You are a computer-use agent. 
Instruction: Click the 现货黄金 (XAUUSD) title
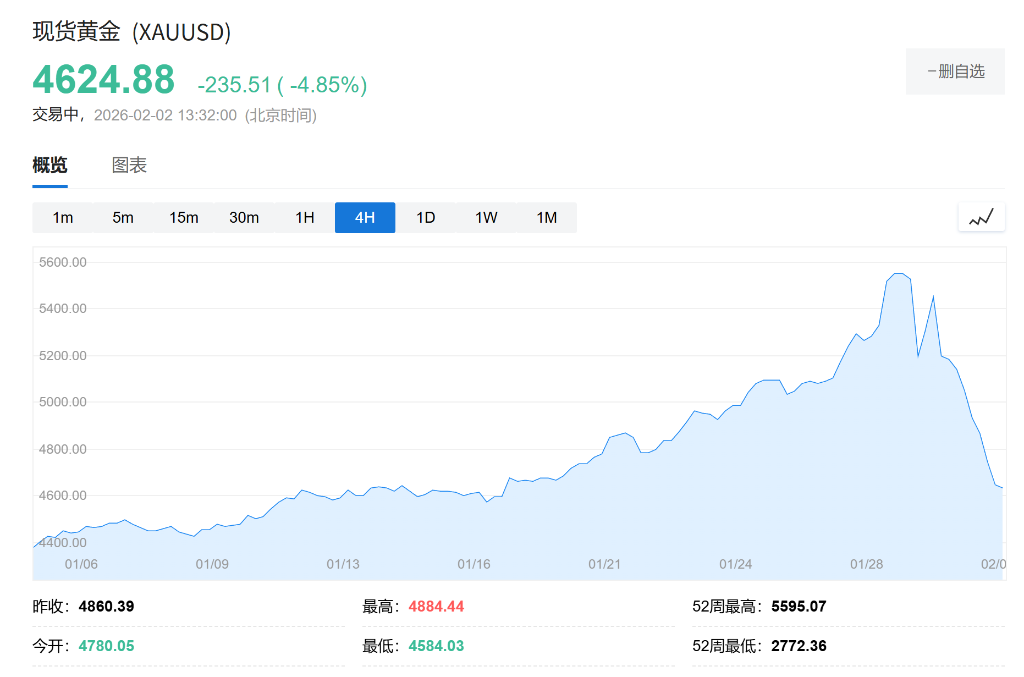point(131,32)
